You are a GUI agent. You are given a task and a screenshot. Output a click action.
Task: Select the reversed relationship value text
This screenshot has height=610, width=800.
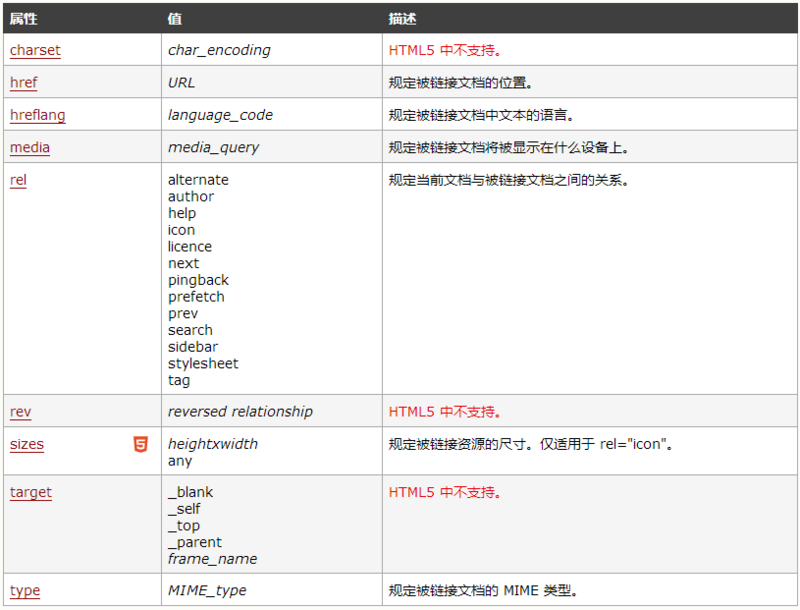tap(240, 412)
